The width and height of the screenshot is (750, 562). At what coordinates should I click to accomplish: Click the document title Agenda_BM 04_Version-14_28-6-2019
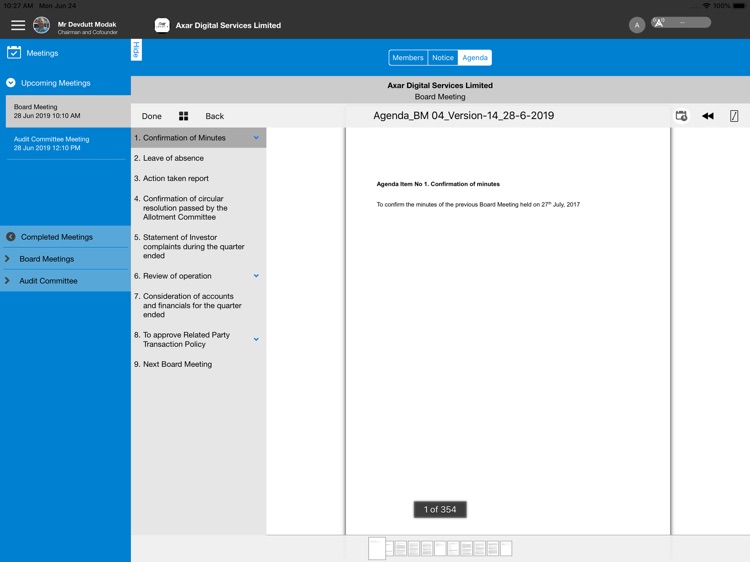point(463,116)
